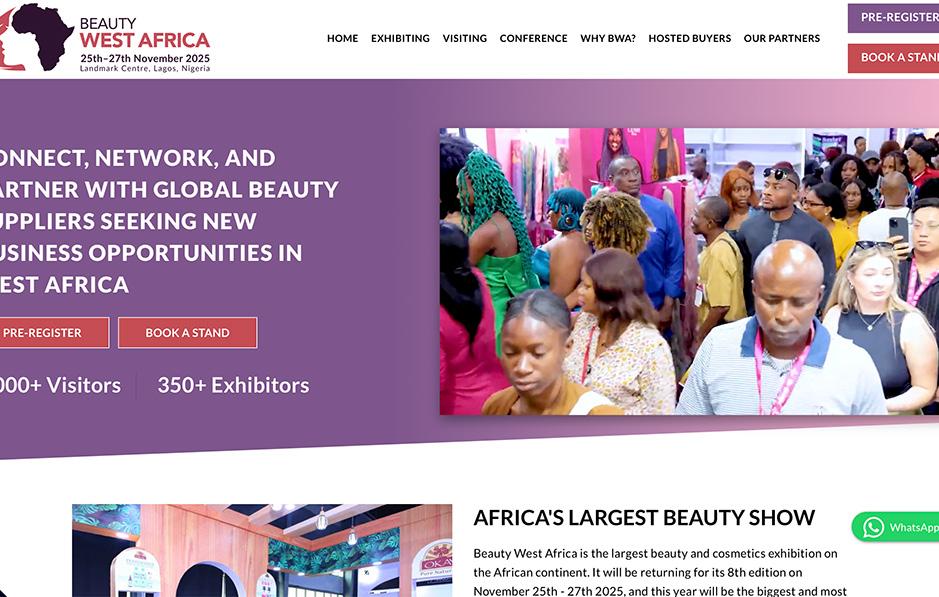Screen dimensions: 939x597
Task: Click the Visitors statistic text
Action: [60, 385]
